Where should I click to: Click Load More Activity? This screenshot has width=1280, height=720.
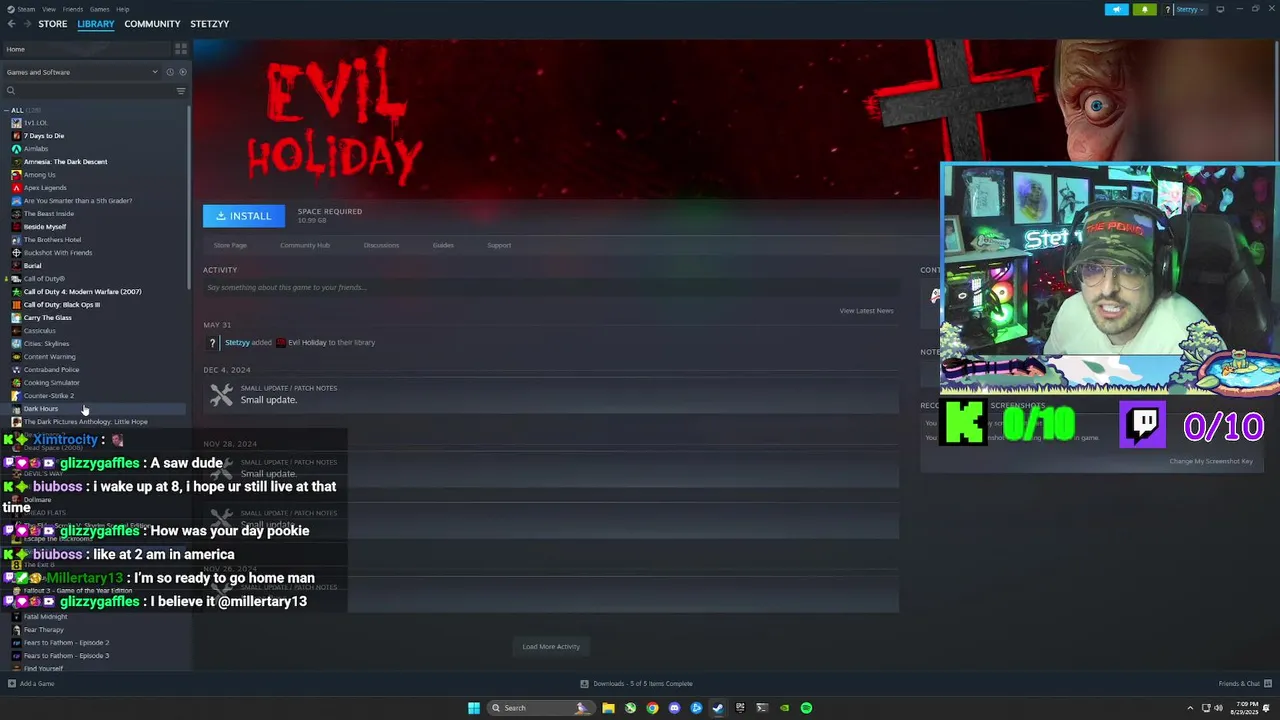click(x=551, y=647)
